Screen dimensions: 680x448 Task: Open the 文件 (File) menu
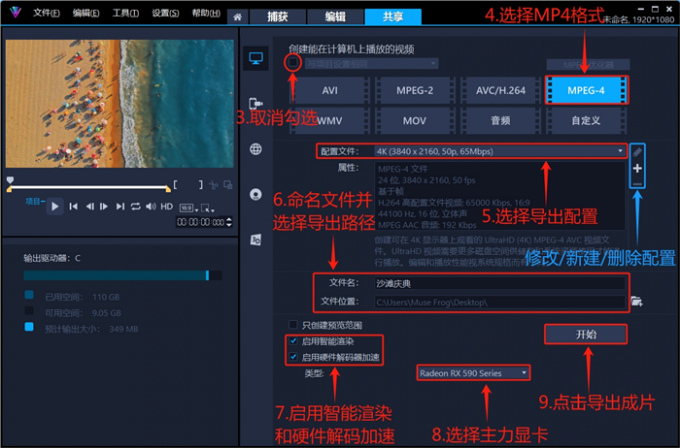46,13
